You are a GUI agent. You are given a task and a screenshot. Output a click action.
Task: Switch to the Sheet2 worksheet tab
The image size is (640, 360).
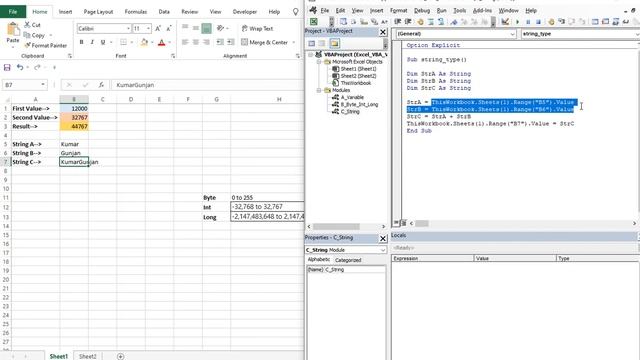pyautogui.click(x=88, y=356)
